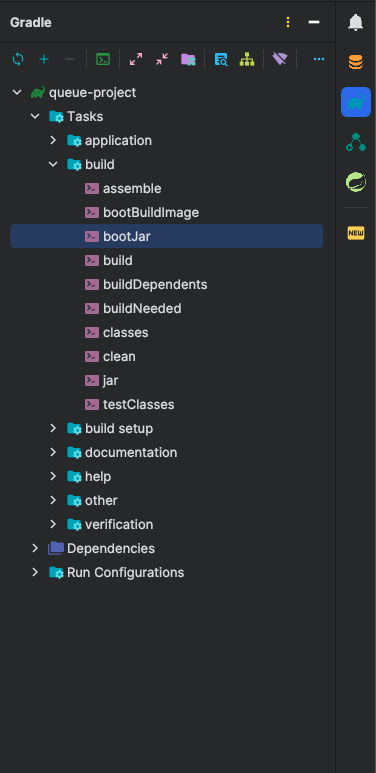
Task: Click the plus icon to link Gradle project
Action: pos(44,60)
